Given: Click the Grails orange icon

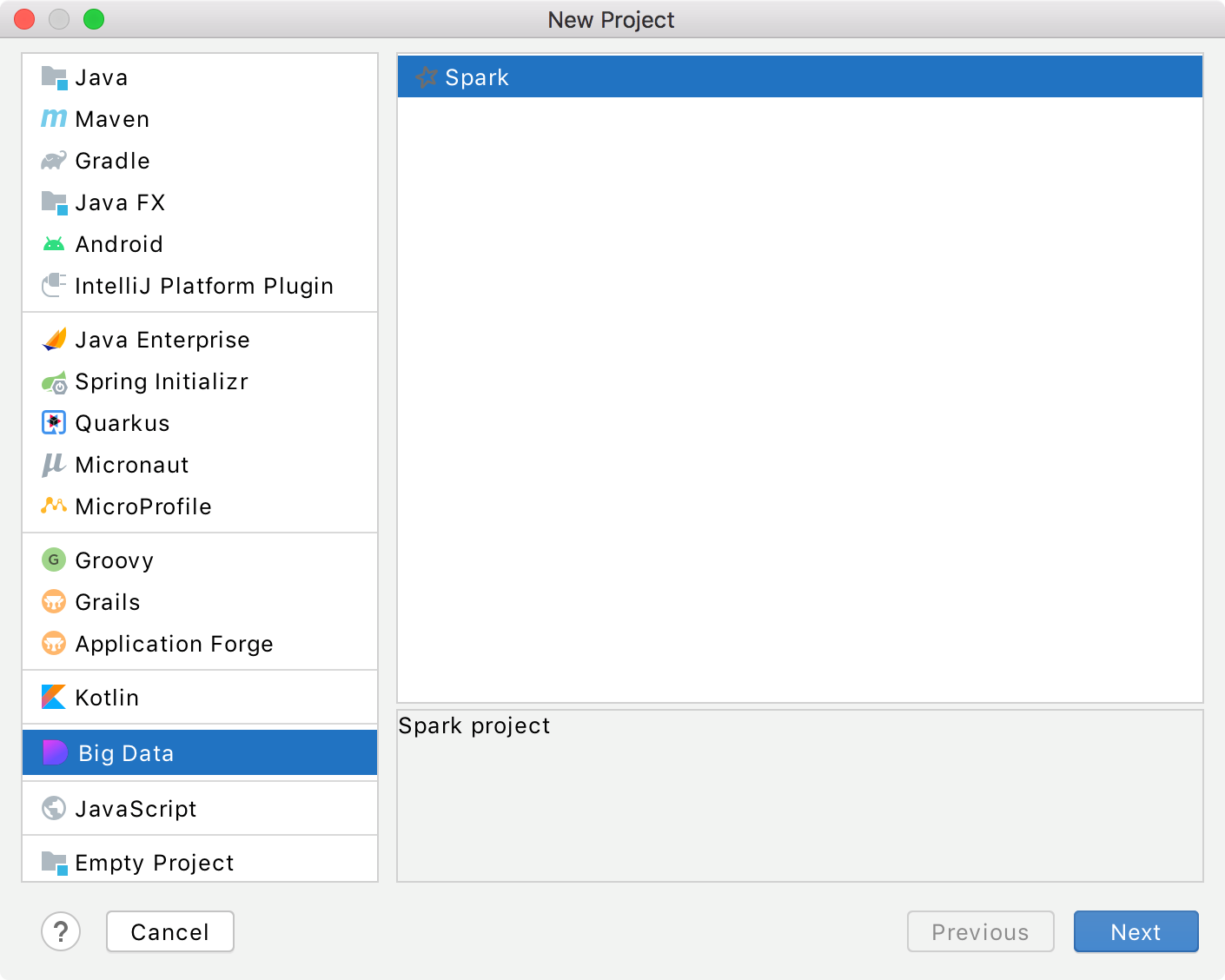Looking at the screenshot, I should point(54,601).
